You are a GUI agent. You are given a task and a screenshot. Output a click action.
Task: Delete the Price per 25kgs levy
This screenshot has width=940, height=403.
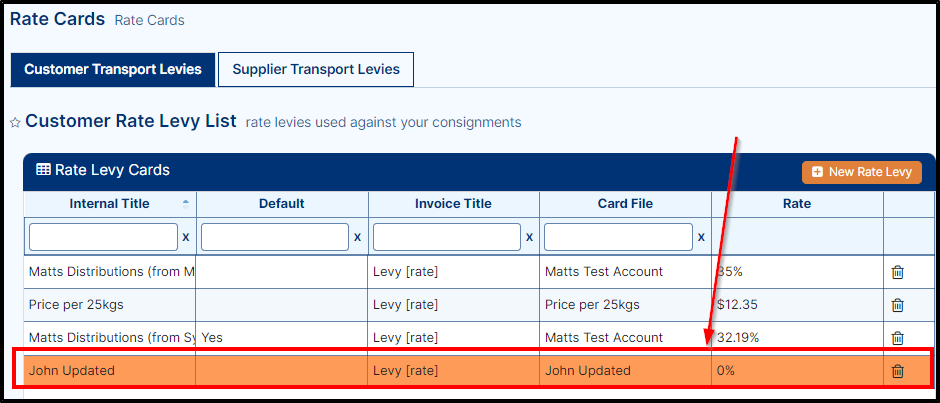pyautogui.click(x=897, y=305)
